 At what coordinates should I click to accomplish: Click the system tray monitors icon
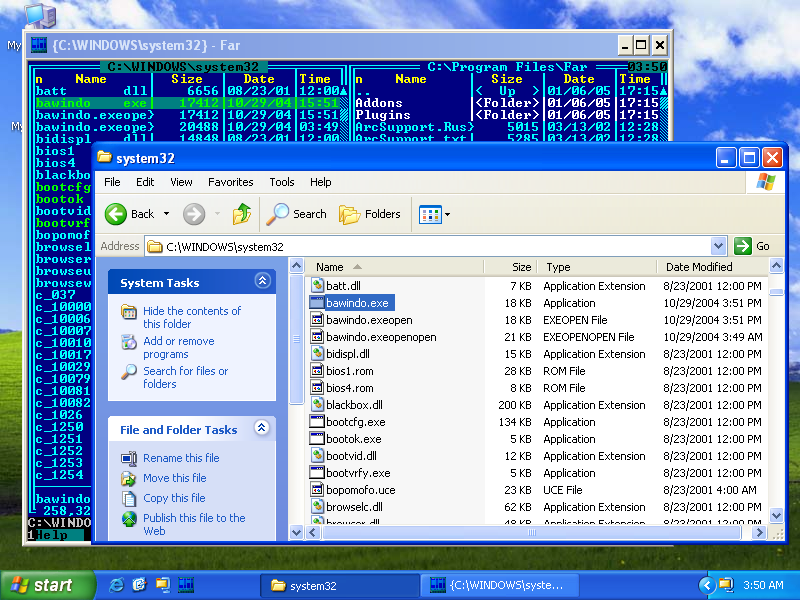click(726, 585)
